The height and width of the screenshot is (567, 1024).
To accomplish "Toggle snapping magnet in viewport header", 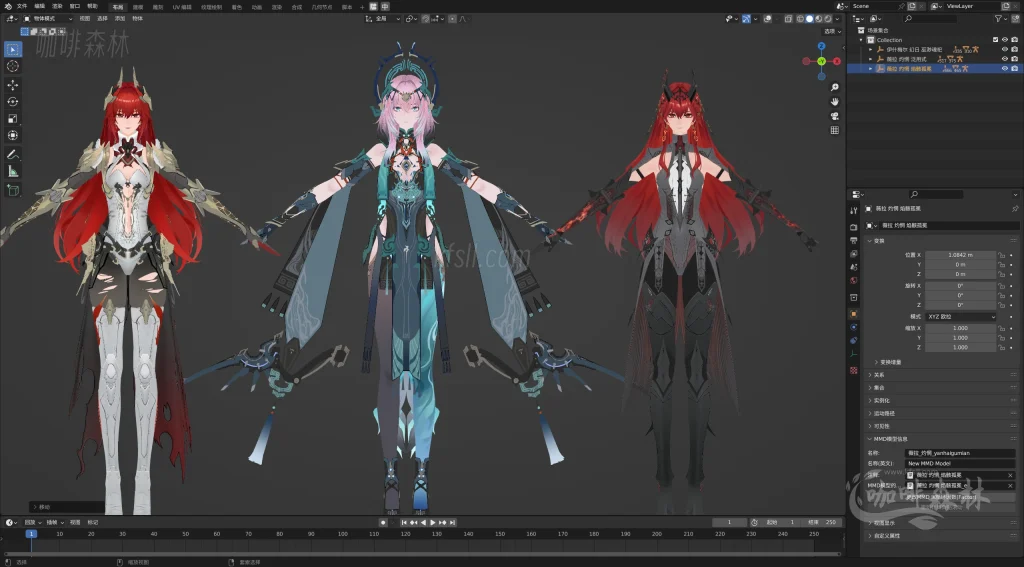I will click(x=425, y=19).
